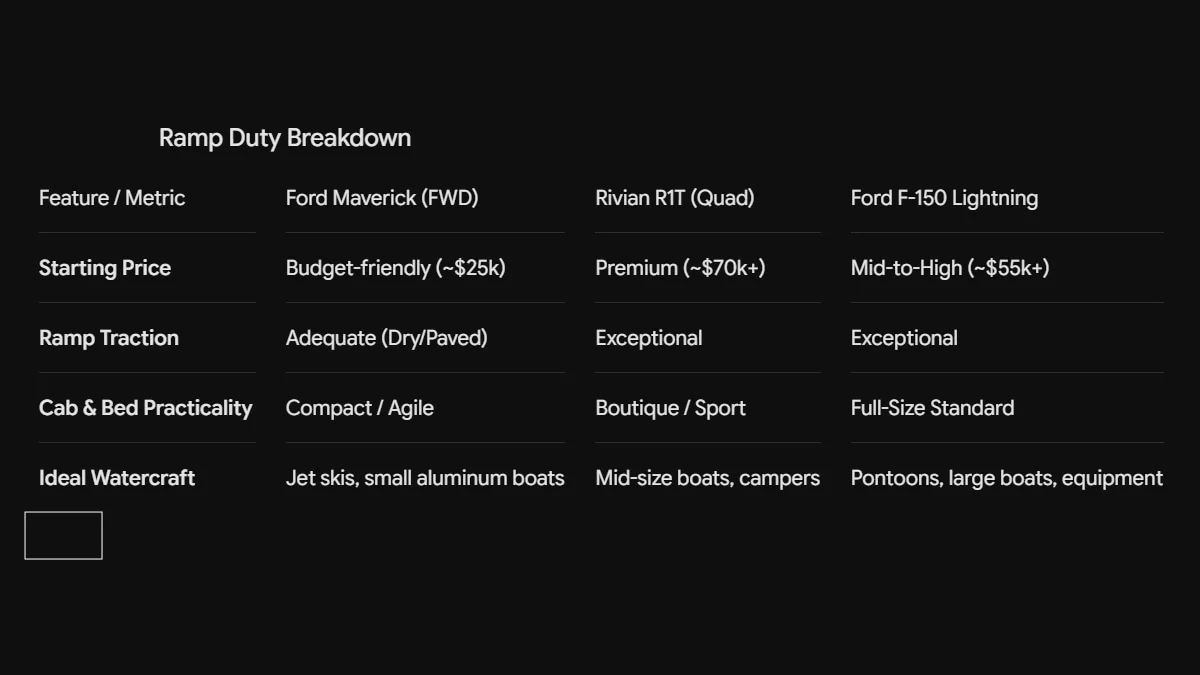Click the 'Feature / Metric' column header
Screen dimensions: 1200x675
click(x=112, y=198)
